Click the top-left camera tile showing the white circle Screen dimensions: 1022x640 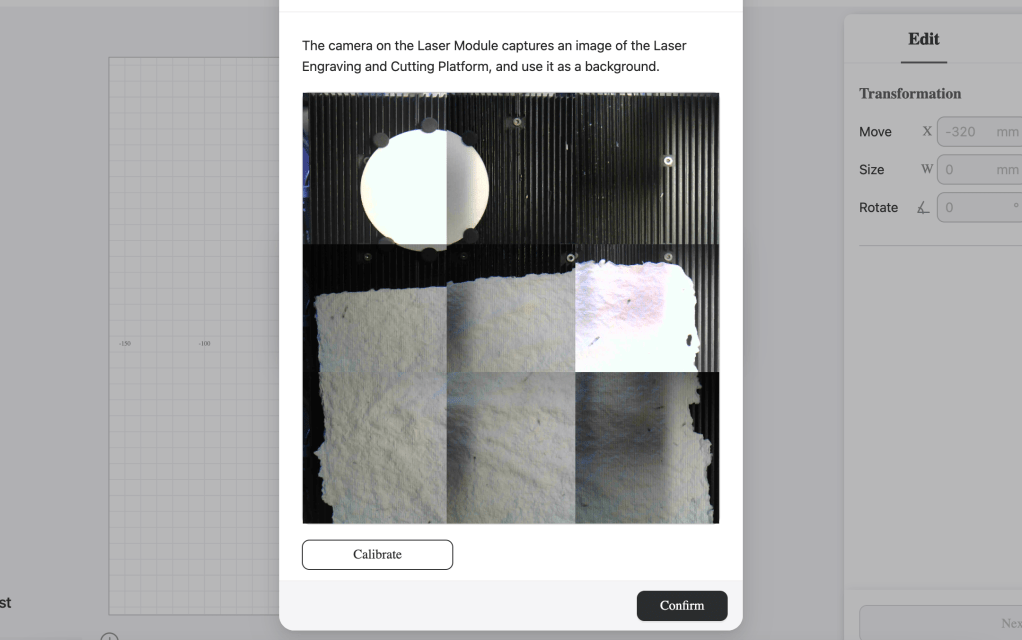375,168
